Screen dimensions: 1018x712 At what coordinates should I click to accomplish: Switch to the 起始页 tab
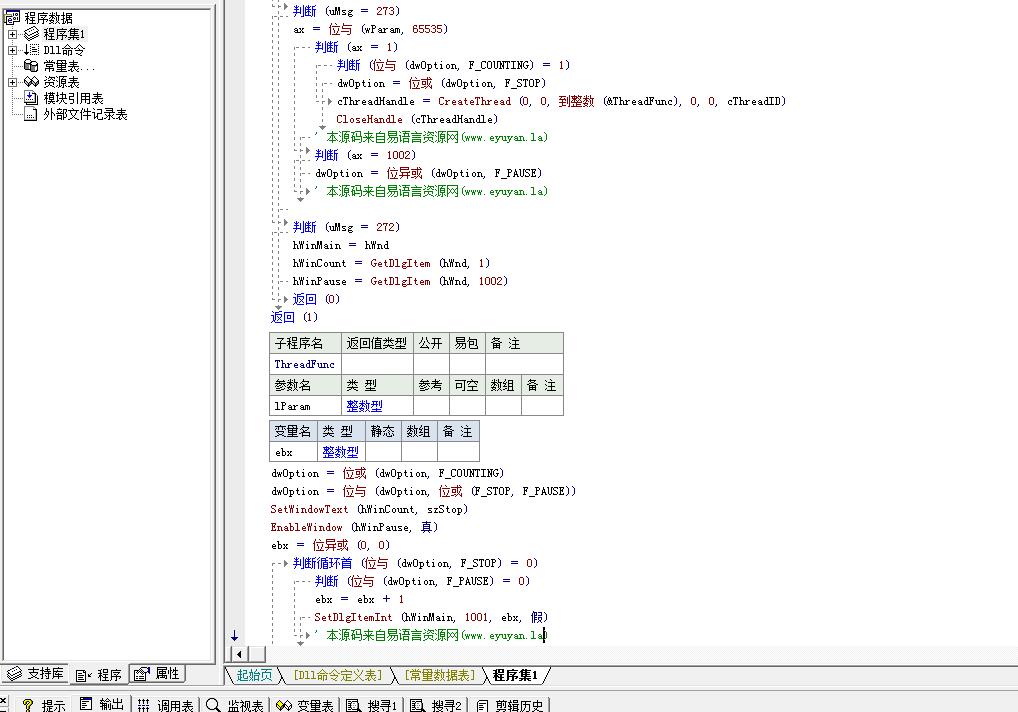(254, 675)
